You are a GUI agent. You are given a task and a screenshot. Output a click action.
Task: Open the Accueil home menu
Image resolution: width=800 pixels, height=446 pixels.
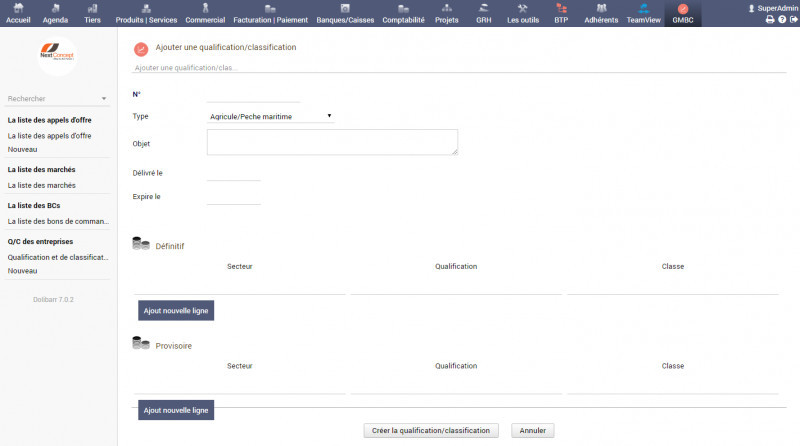[x=18, y=14]
